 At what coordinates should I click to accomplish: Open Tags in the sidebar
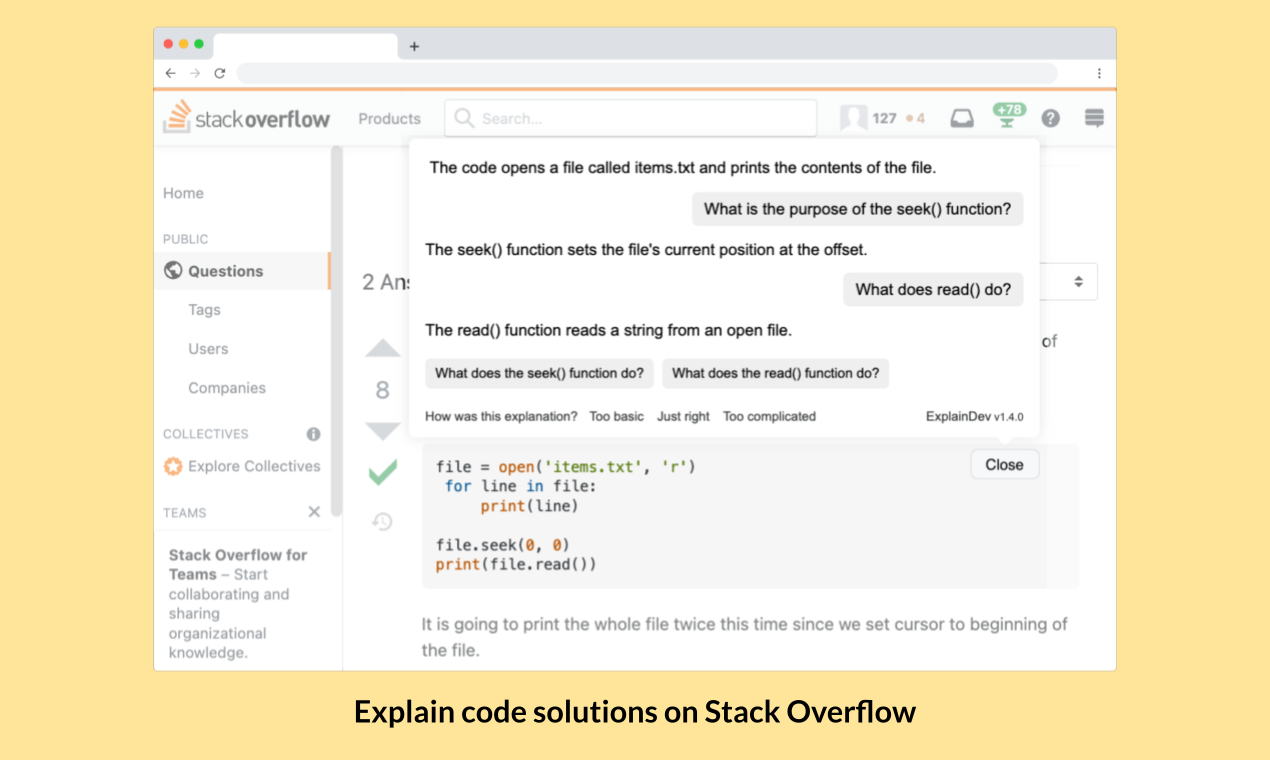(x=204, y=310)
